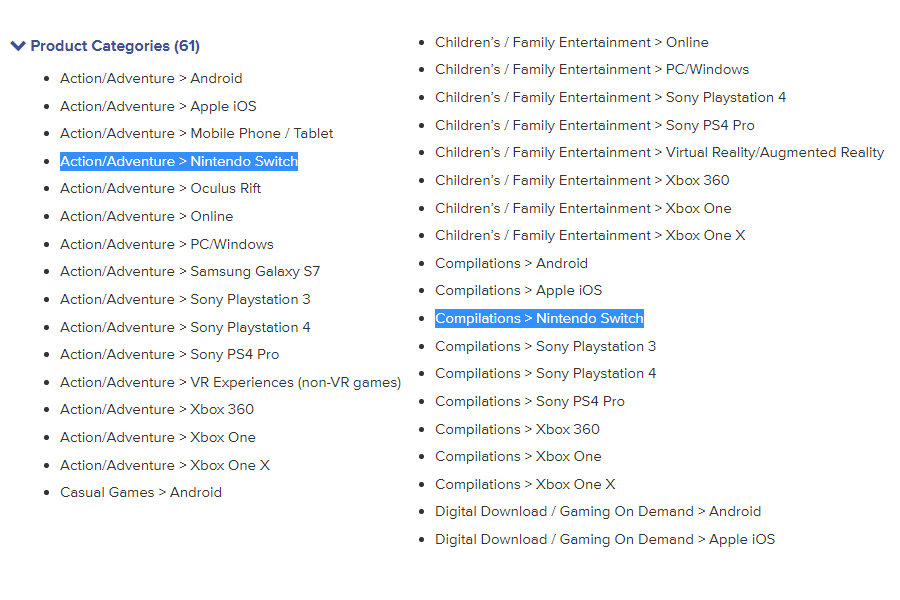Click the Product Categories (61) heading

pos(115,46)
